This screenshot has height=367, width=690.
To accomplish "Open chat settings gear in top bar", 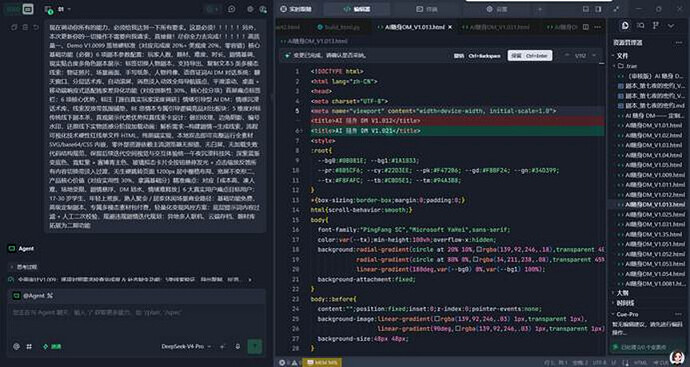I will pyautogui.click(x=250, y=9).
